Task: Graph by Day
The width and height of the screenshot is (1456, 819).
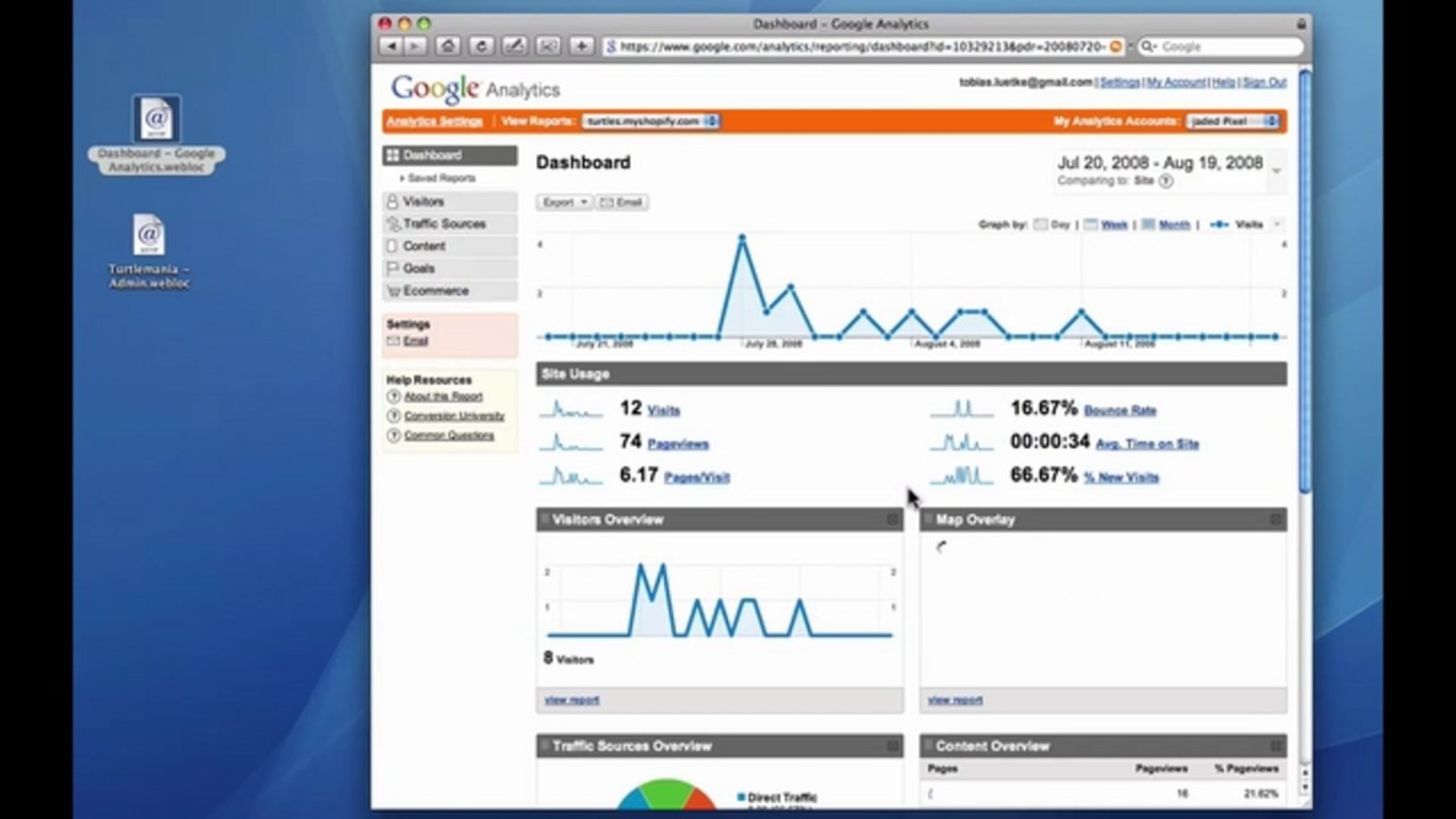Action: point(1052,224)
